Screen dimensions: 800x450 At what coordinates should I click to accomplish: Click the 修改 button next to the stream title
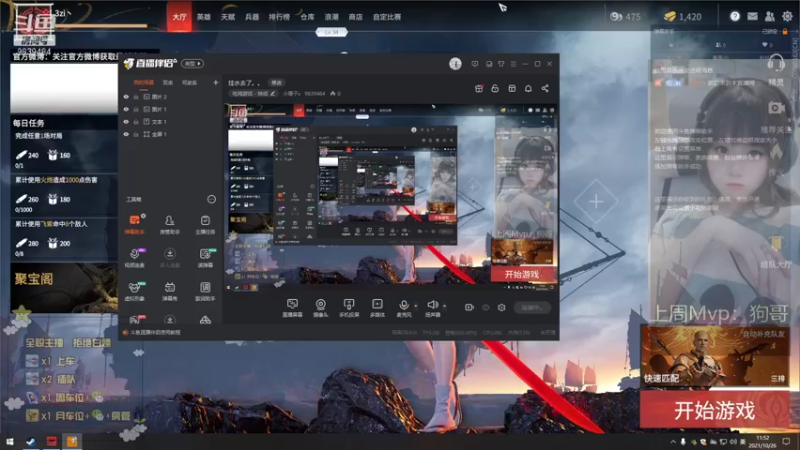277,83
